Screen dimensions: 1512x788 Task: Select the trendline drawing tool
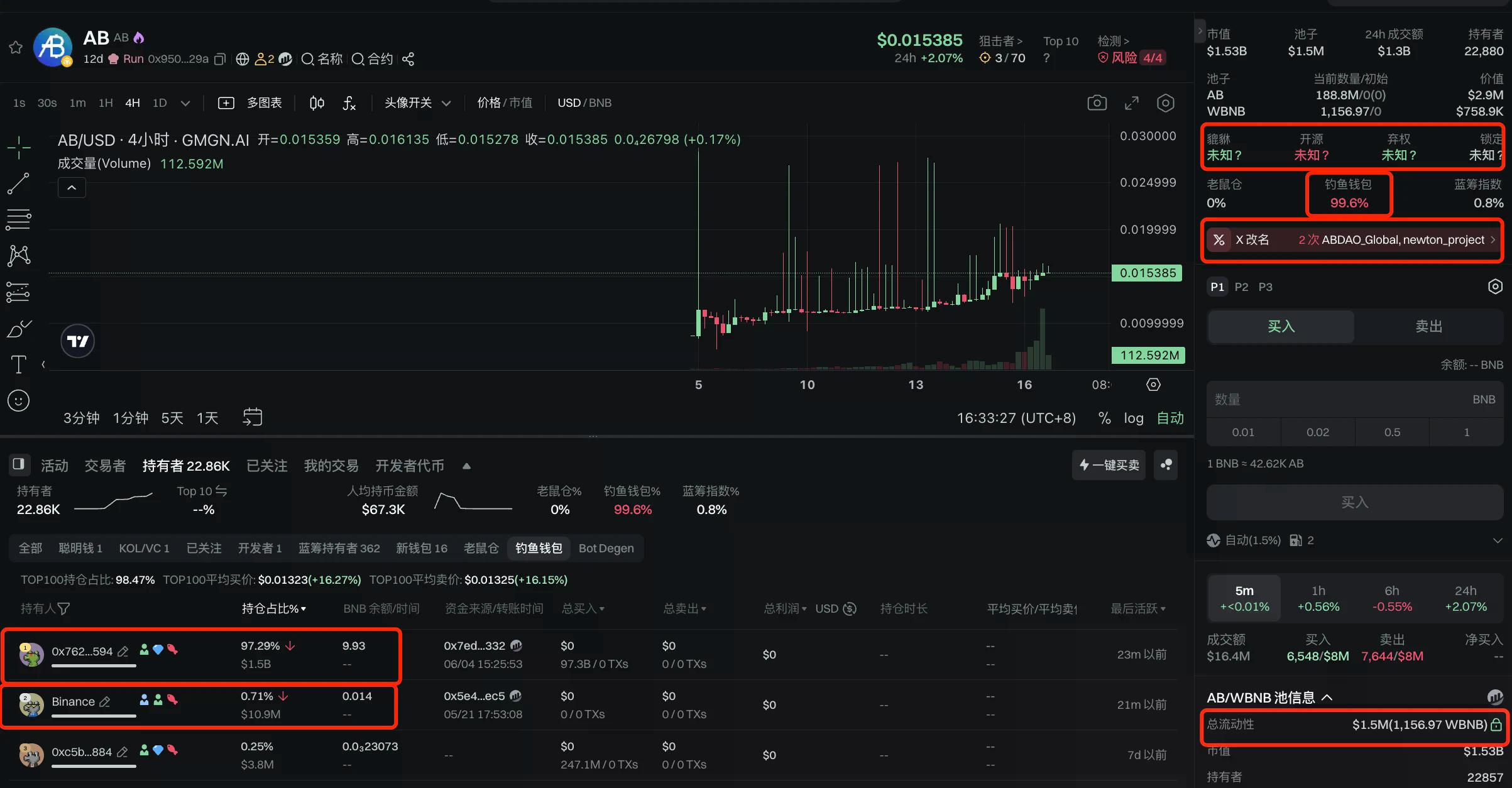18,183
